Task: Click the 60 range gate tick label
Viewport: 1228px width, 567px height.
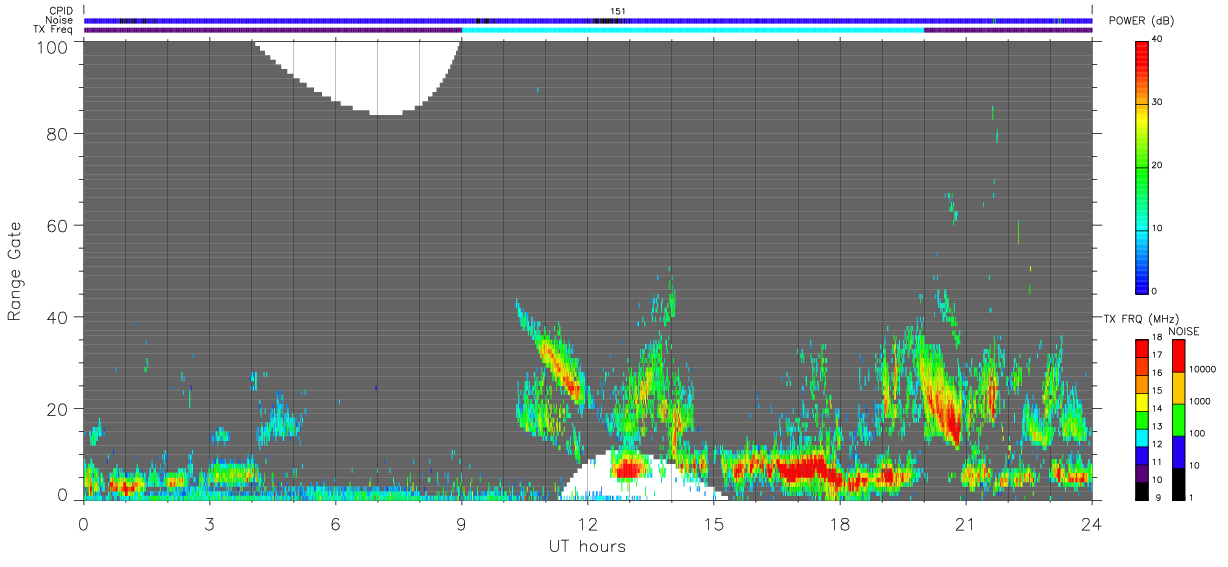Action: [56, 225]
